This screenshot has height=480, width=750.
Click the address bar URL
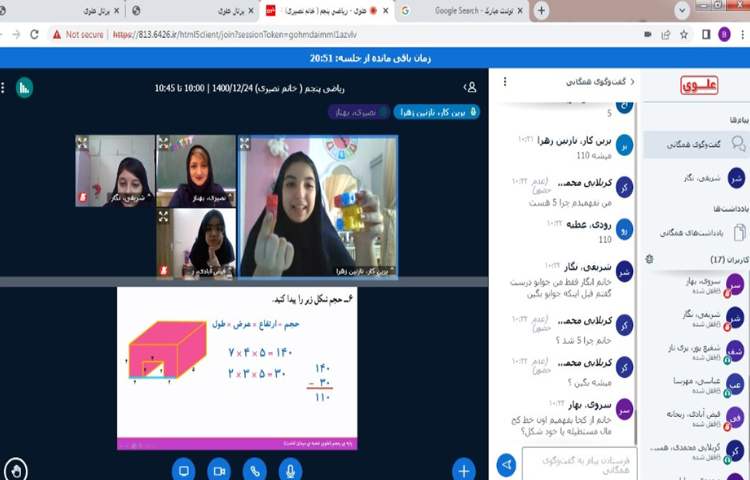pyautogui.click(x=234, y=34)
